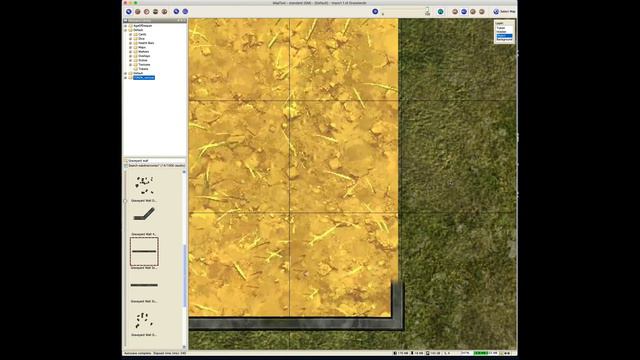Screen dimensions: 640x360
Task: Toggle the blue round icon beside the slider
Action: 375,11
